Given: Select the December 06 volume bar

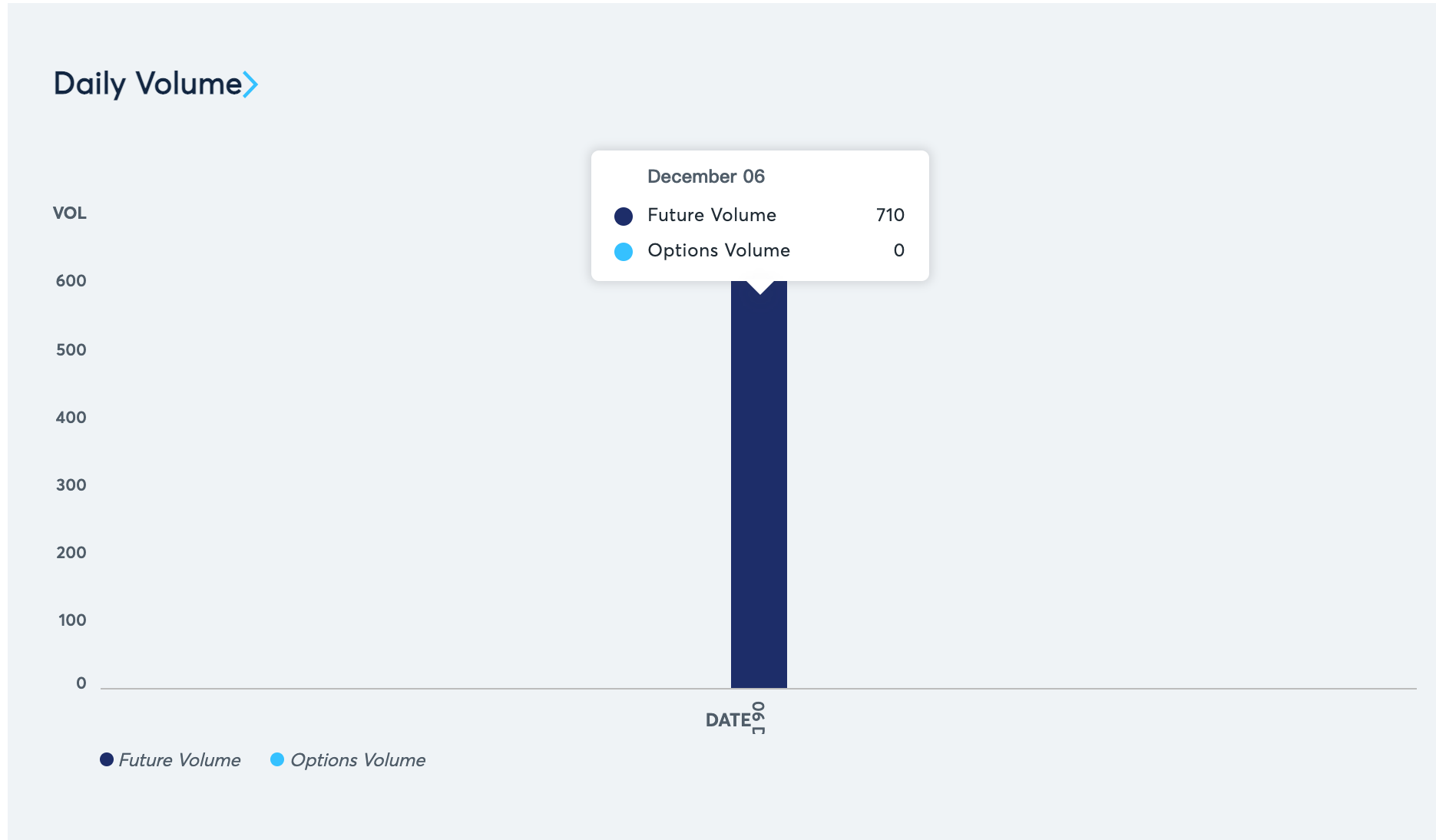Looking at the screenshot, I should pyautogui.click(x=759, y=484).
